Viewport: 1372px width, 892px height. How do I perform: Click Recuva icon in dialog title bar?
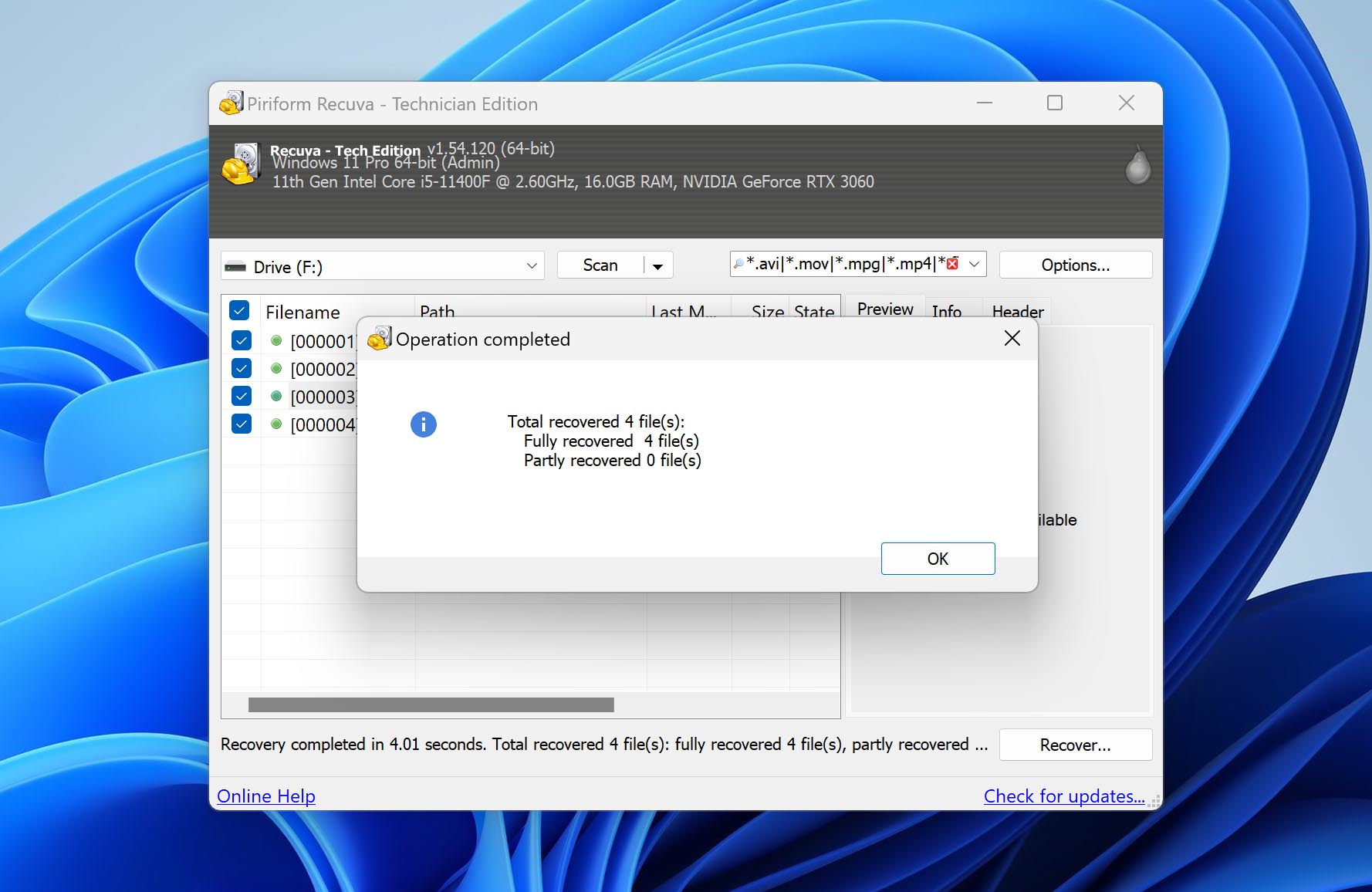pos(379,339)
